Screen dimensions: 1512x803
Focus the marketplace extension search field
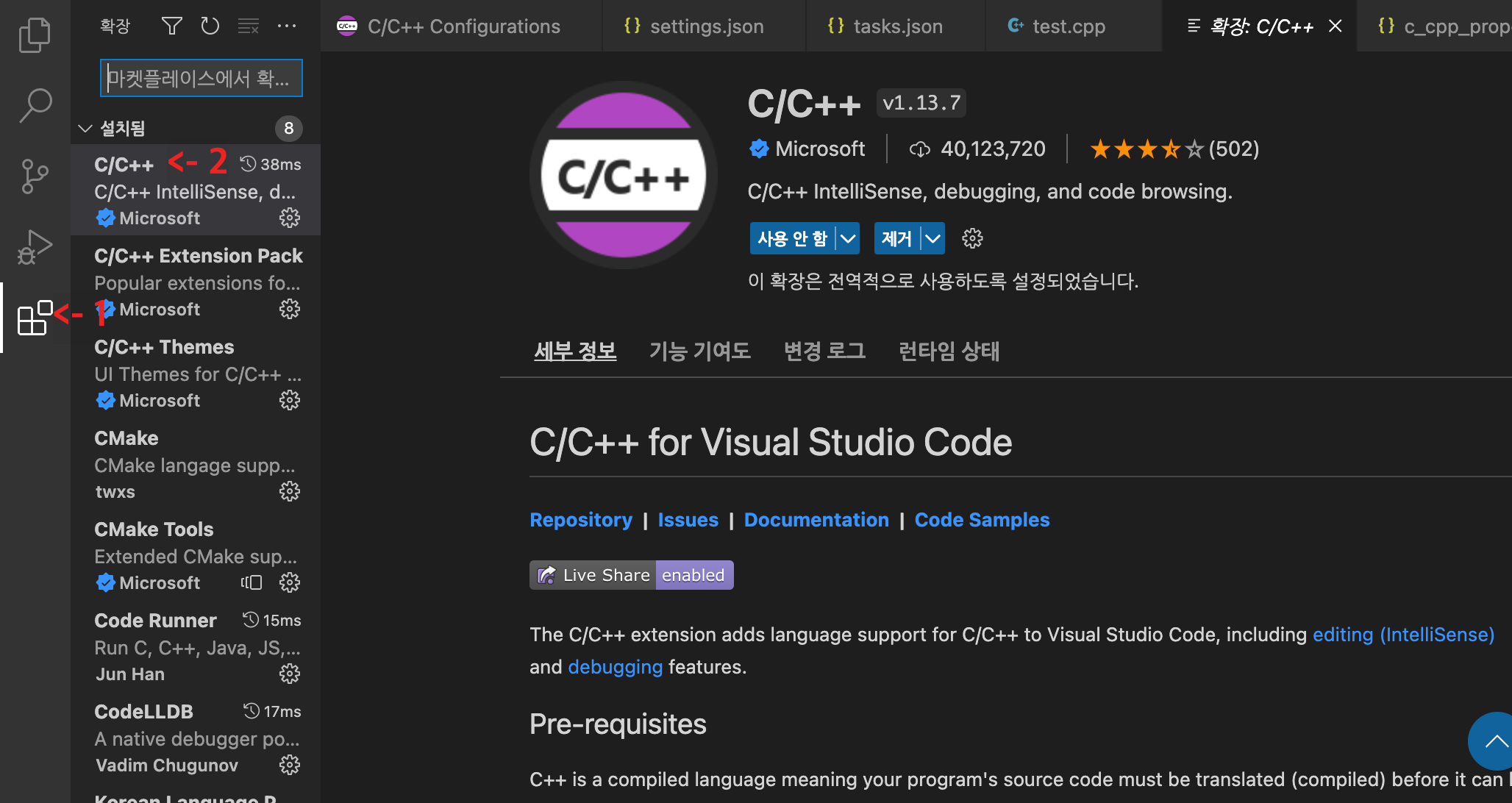click(201, 78)
